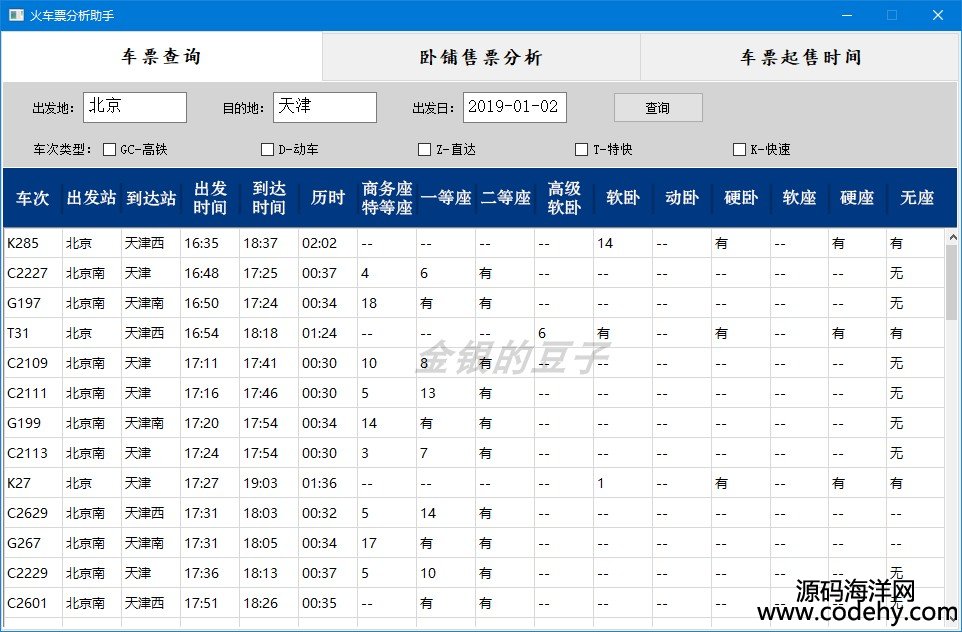Select train G199 row

pos(474,423)
